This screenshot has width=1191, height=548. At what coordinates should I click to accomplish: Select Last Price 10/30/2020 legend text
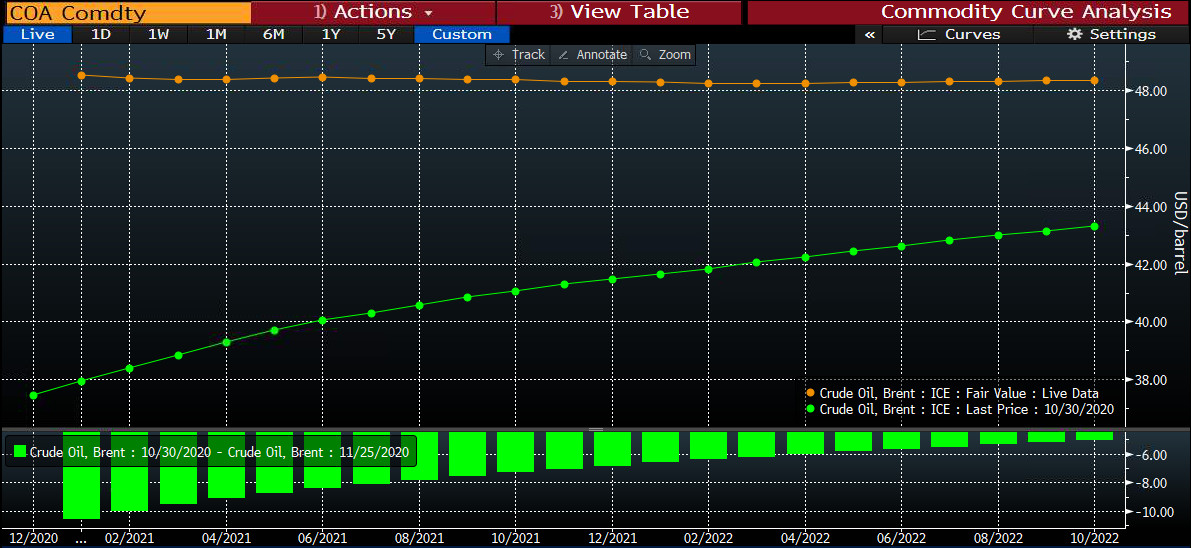966,409
